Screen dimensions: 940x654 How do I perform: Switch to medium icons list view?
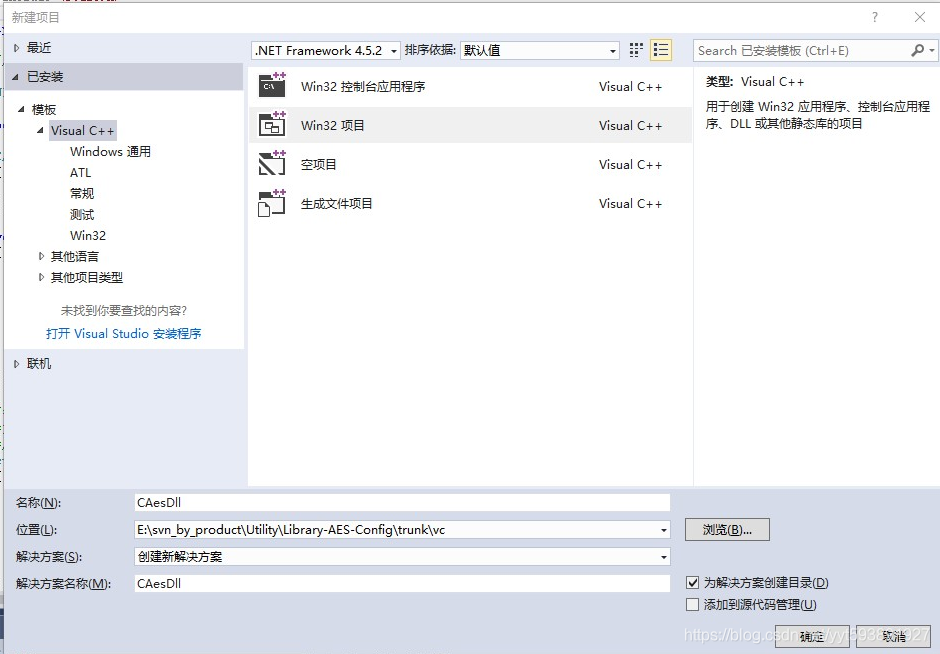[x=661, y=50]
